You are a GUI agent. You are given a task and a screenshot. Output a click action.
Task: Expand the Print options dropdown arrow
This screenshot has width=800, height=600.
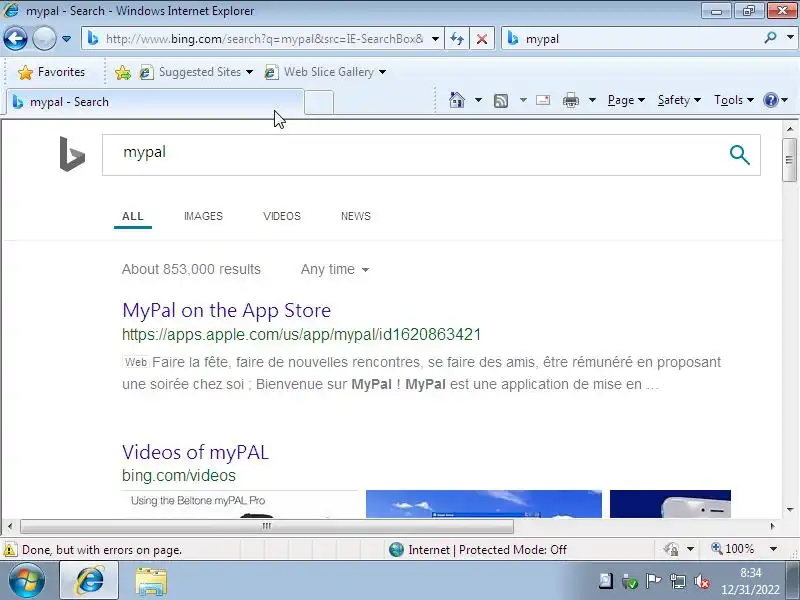pos(592,100)
